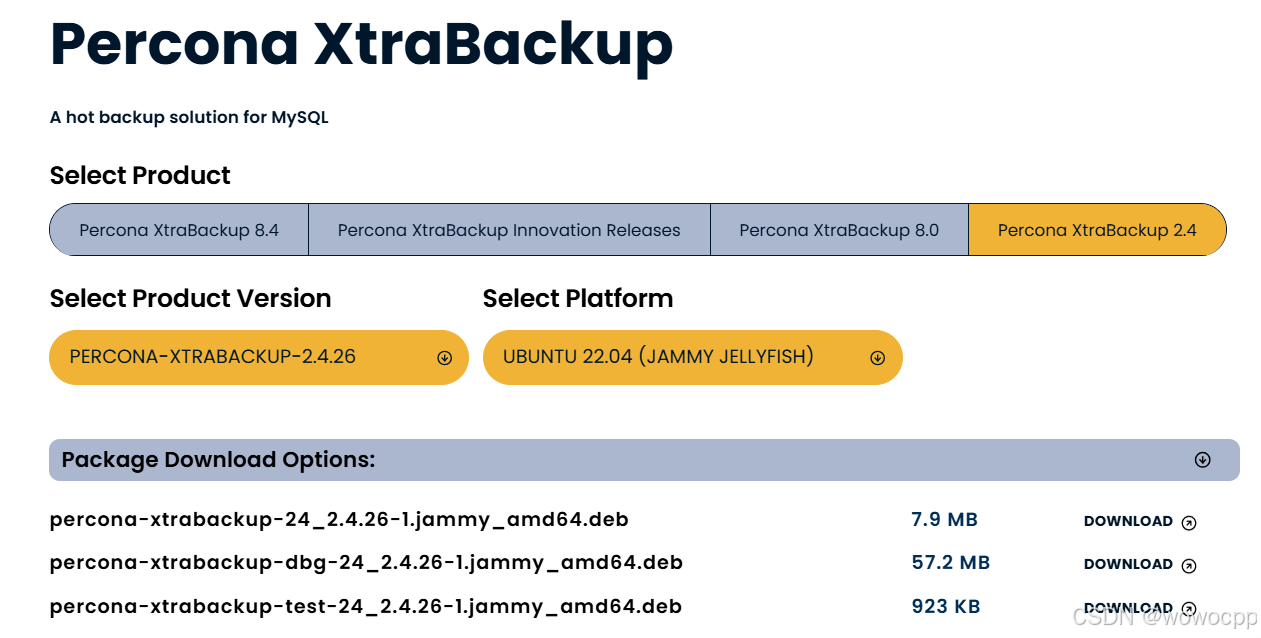The image size is (1261, 638).
Task: Click the percona-xtrabackup-dbg-24_2.4.26-1.jammy_amd64.deb filename
Action: (366, 563)
